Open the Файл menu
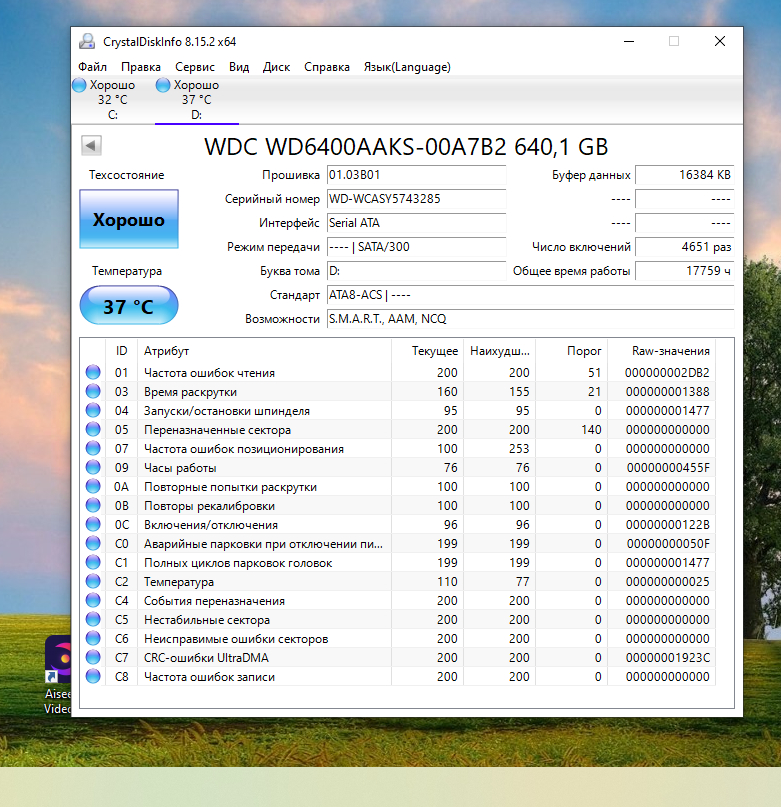Viewport: 781px width, 807px height. click(93, 67)
